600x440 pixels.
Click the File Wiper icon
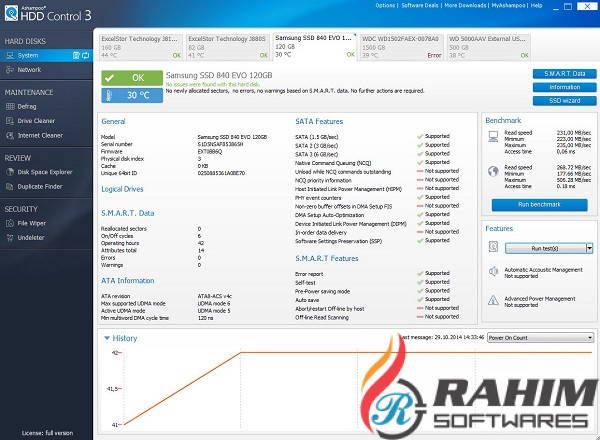pyautogui.click(x=10, y=223)
